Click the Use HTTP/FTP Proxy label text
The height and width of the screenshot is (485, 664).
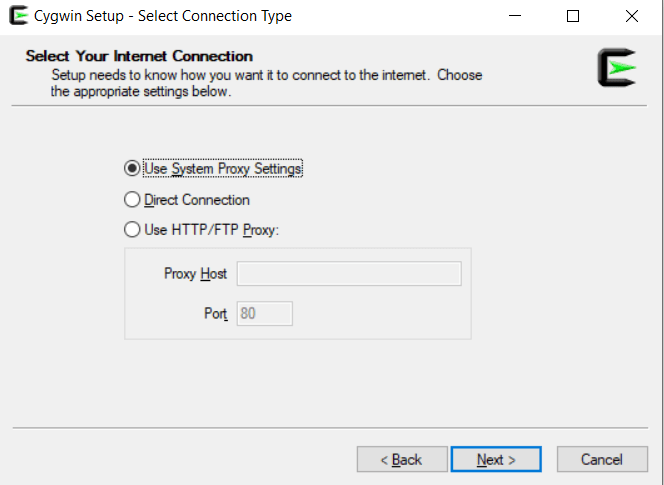pyautogui.click(x=212, y=230)
